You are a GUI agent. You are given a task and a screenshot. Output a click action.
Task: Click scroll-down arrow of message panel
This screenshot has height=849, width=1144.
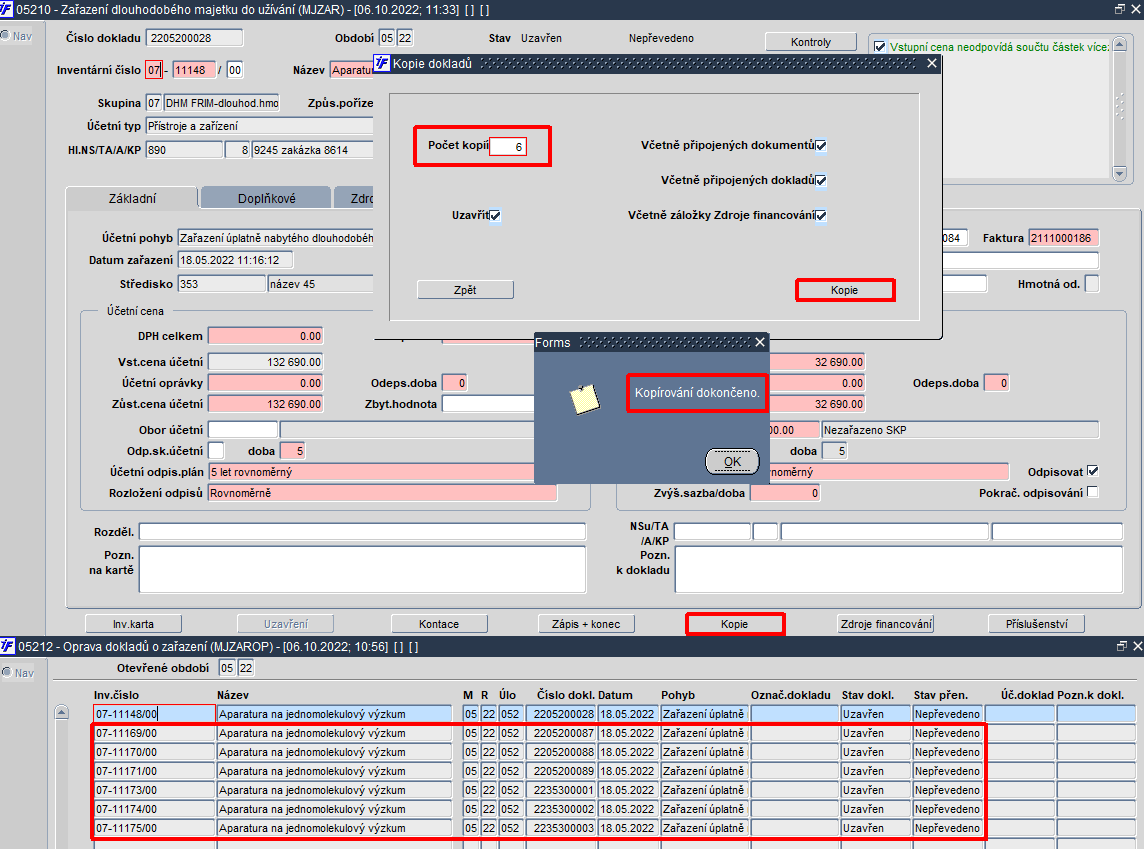1120,173
